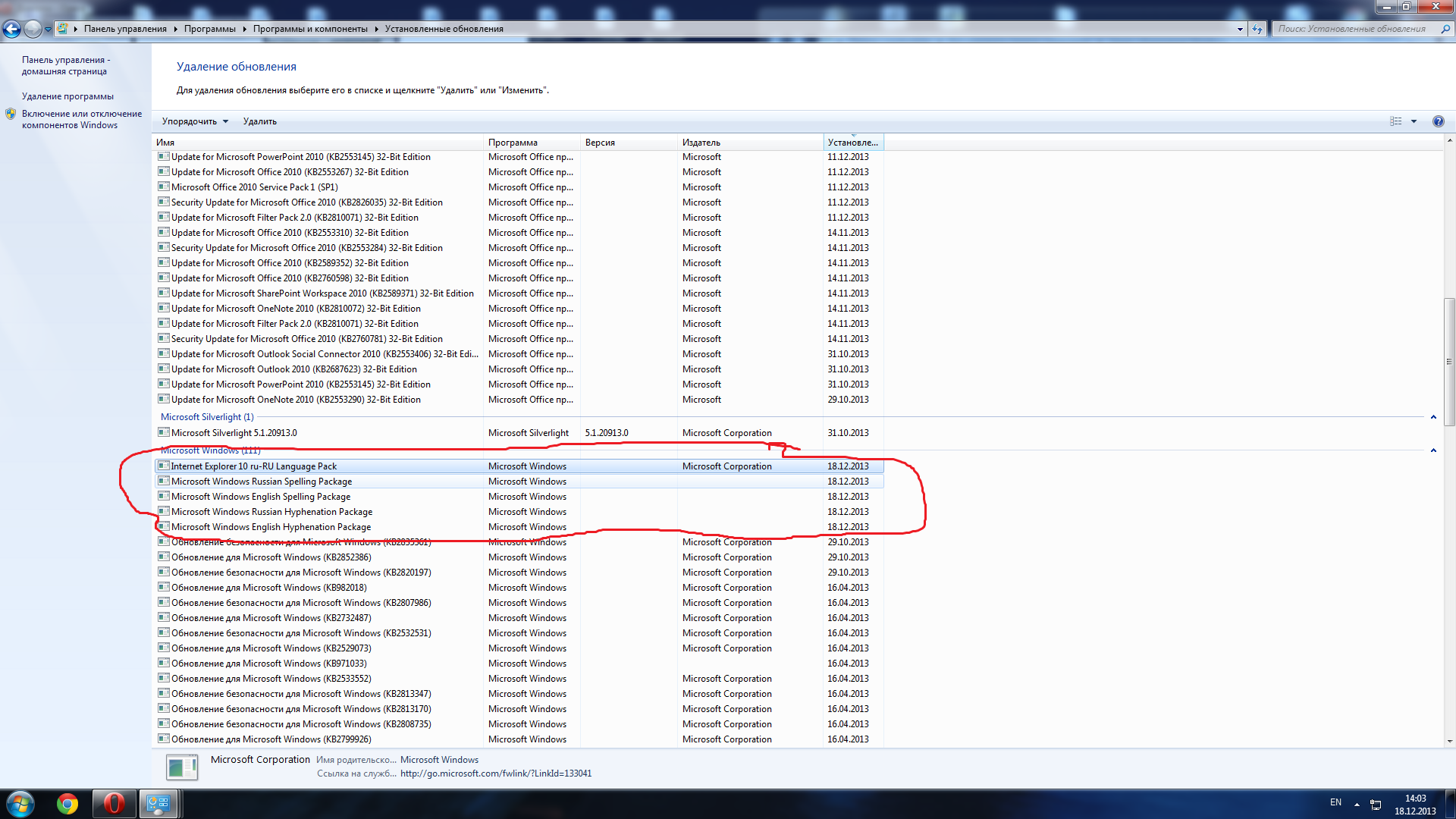Open the Упорядочить menu
The width and height of the screenshot is (1456, 819).
(x=195, y=121)
